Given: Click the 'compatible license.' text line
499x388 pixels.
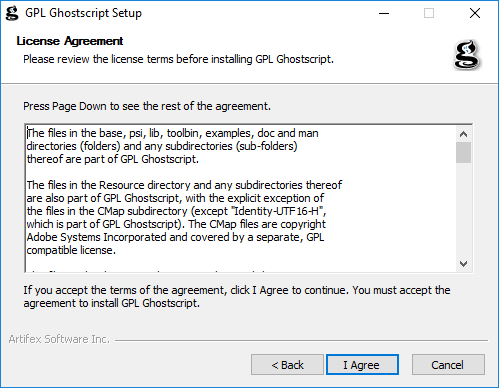Looking at the screenshot, I should point(71,250).
